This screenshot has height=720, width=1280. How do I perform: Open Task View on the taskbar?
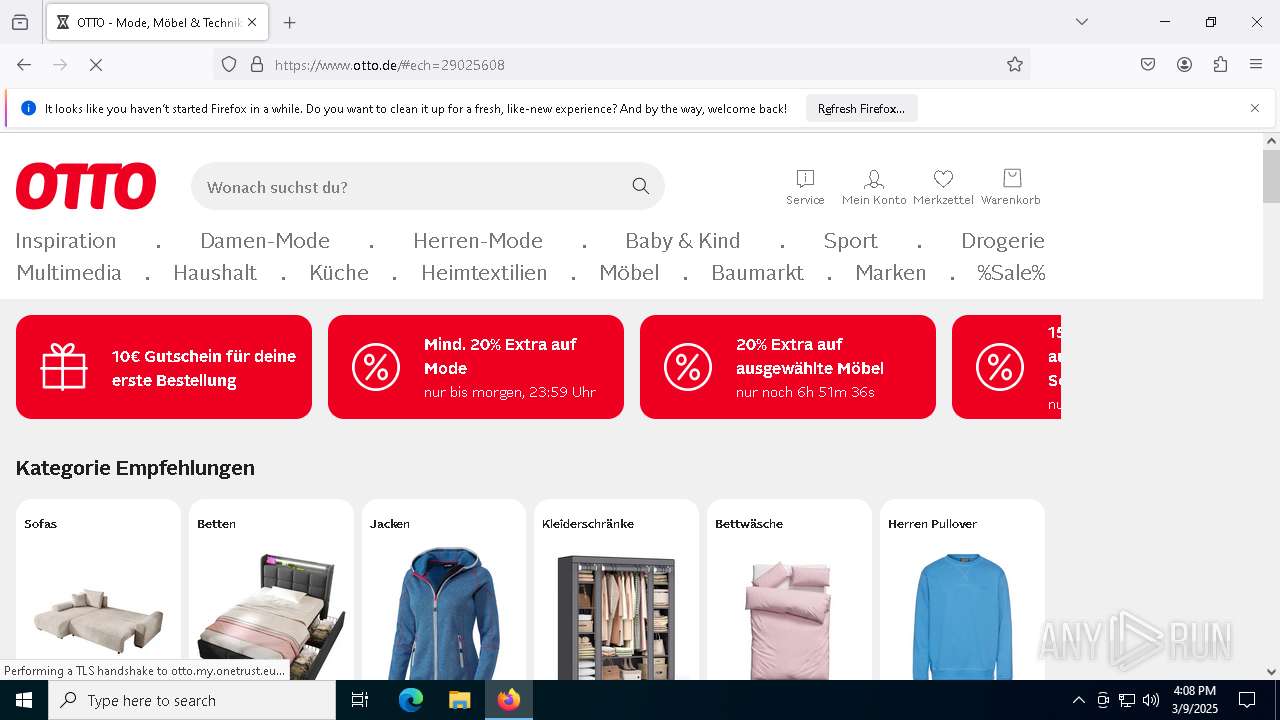pos(360,700)
